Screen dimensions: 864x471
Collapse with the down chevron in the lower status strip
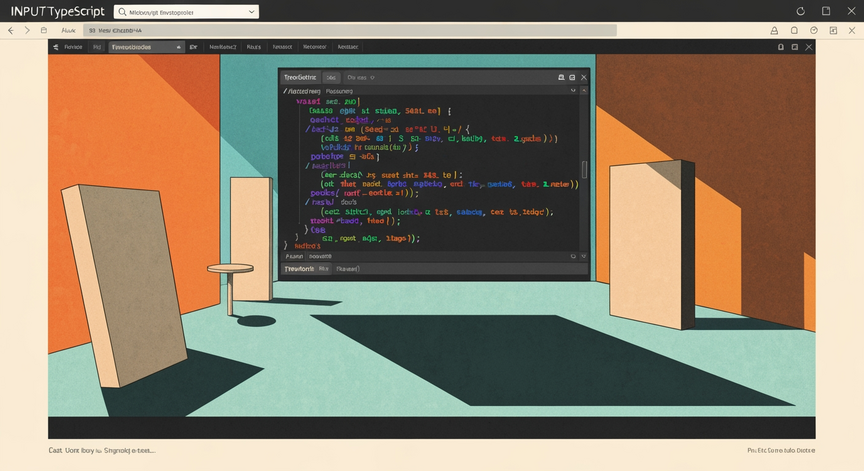pyautogui.click(x=584, y=257)
